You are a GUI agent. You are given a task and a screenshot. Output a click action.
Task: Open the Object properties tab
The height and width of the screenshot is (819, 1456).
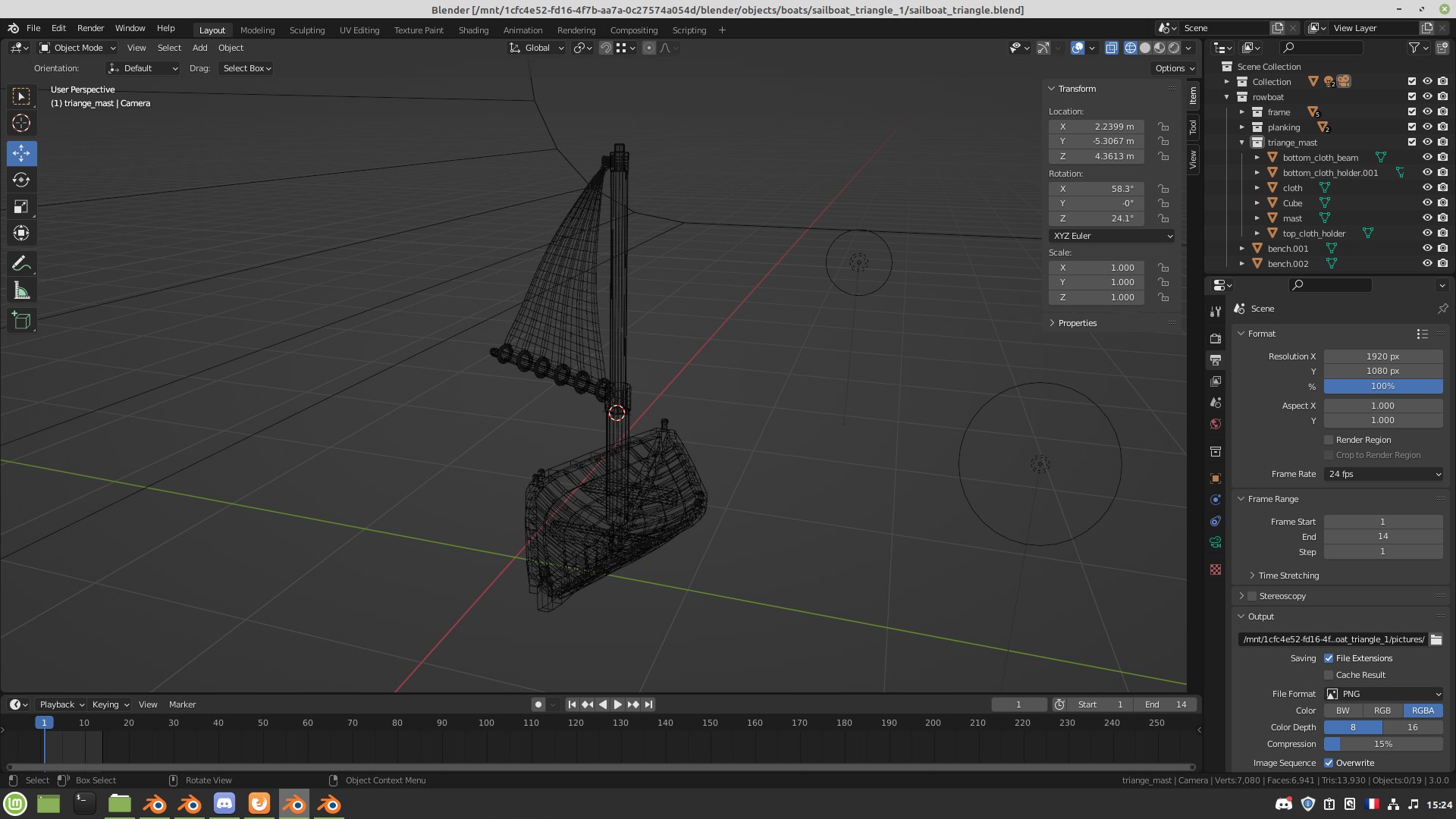[1216, 479]
